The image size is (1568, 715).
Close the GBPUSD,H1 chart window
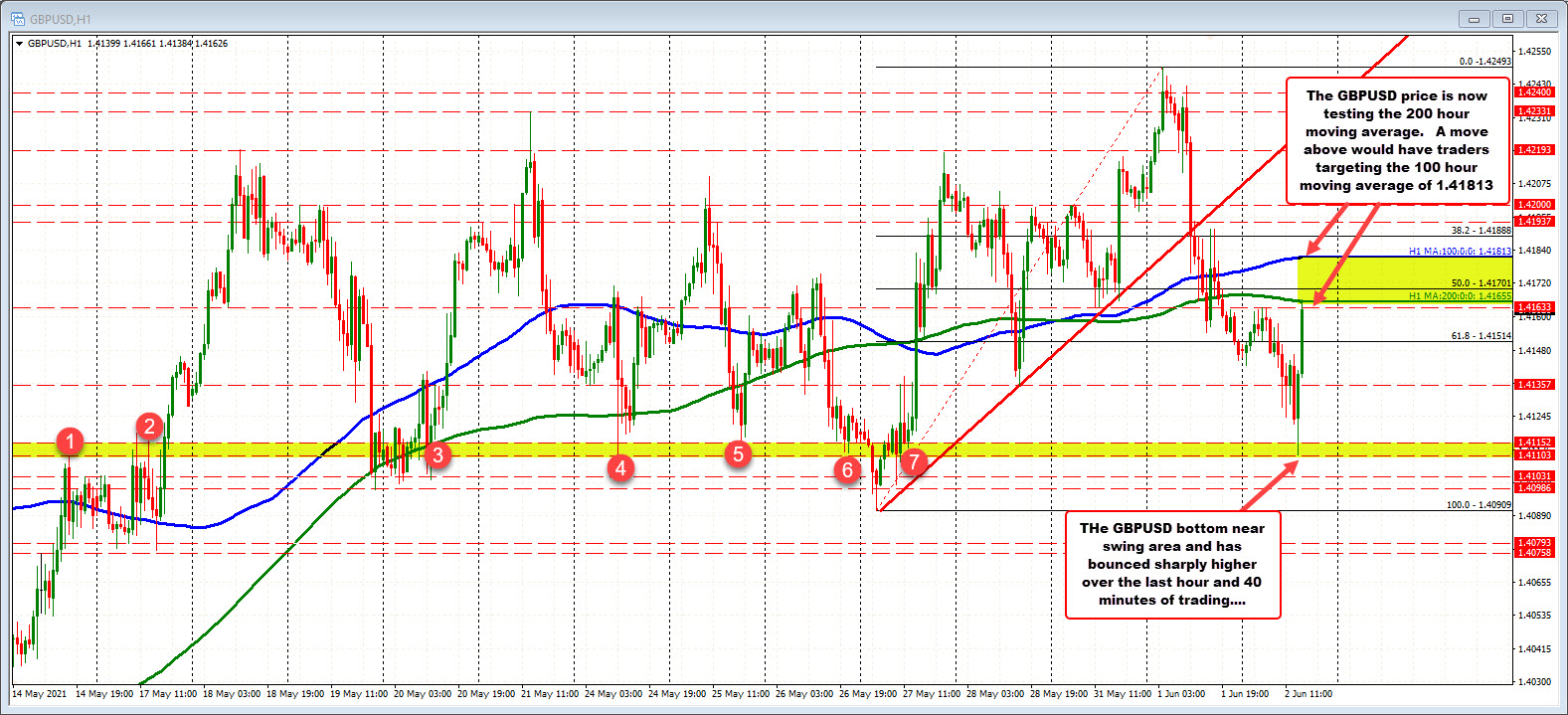pyautogui.click(x=1542, y=19)
